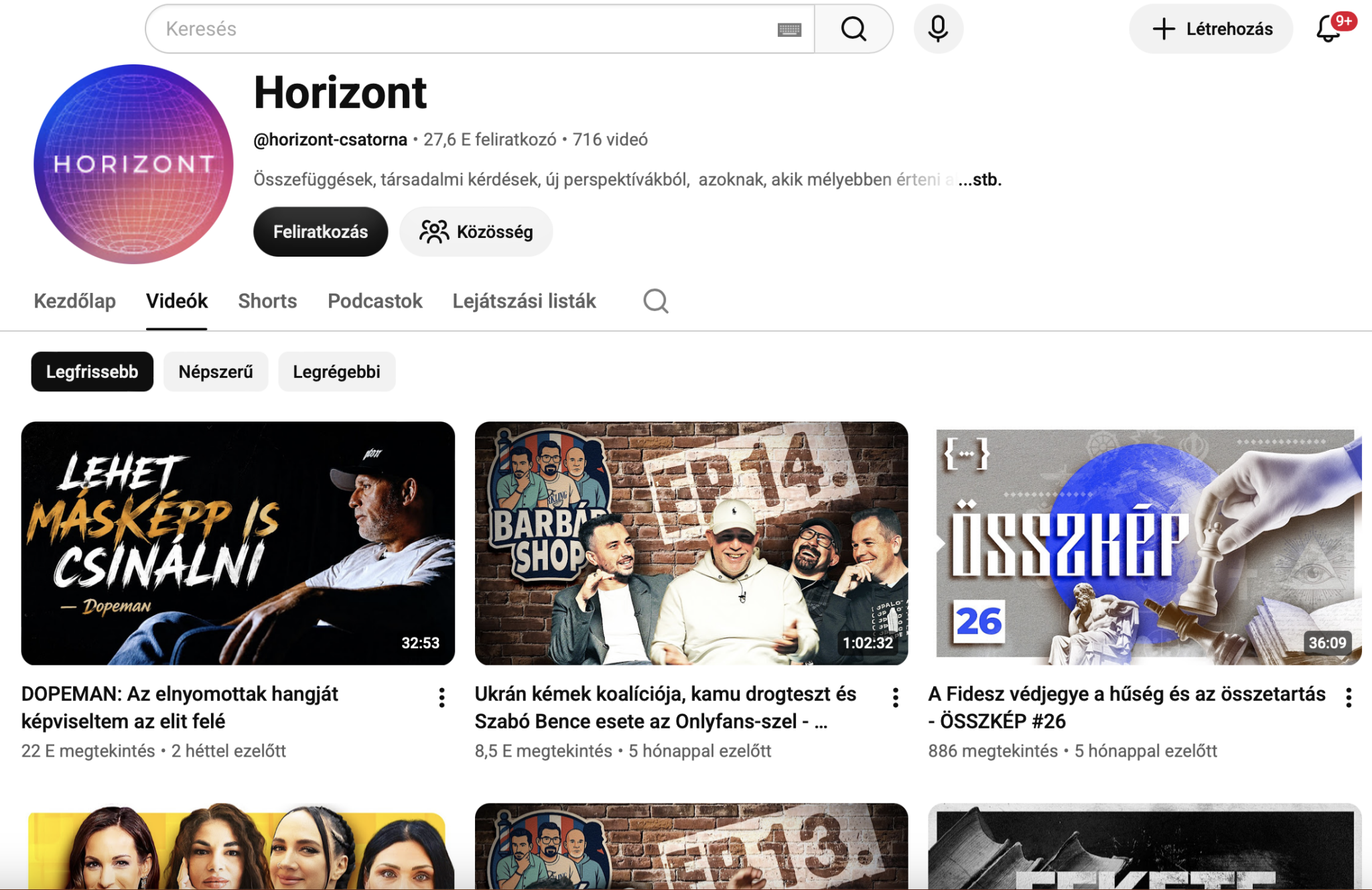Click the '27,6 E feliratkozó' text

coord(490,139)
